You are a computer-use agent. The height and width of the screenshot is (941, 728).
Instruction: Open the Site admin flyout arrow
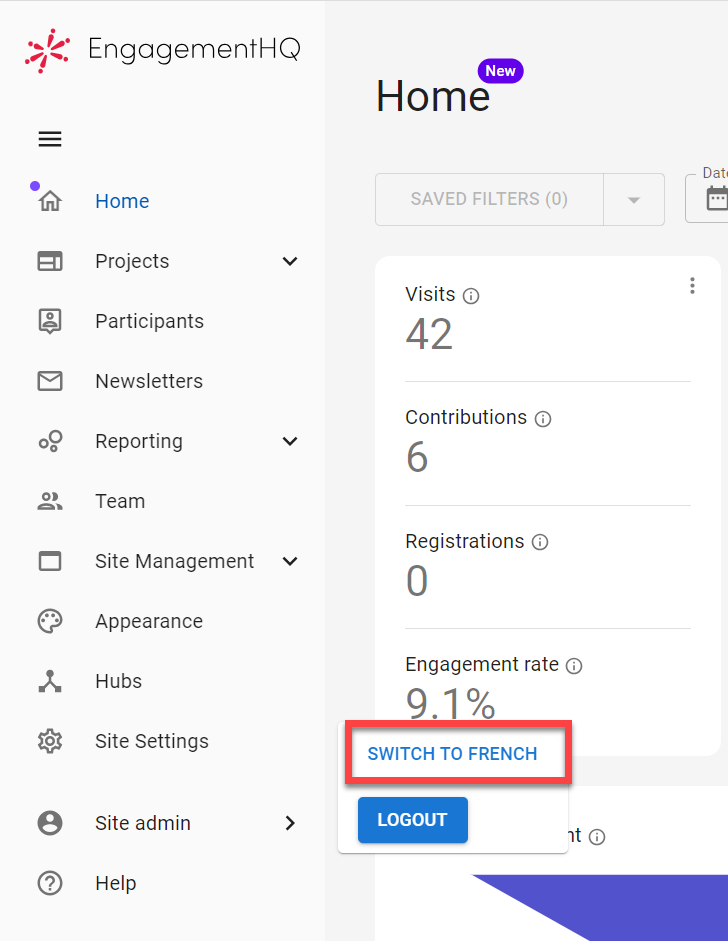pos(290,823)
